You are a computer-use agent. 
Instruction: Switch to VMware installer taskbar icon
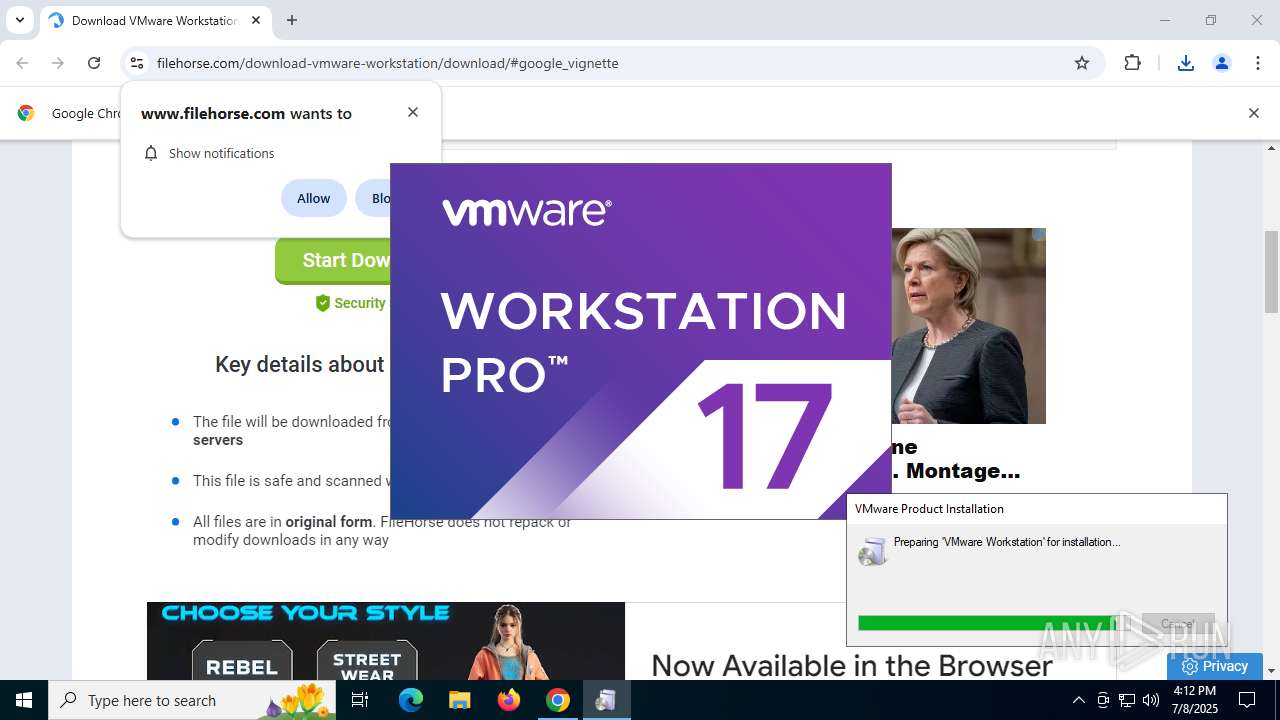click(606, 700)
